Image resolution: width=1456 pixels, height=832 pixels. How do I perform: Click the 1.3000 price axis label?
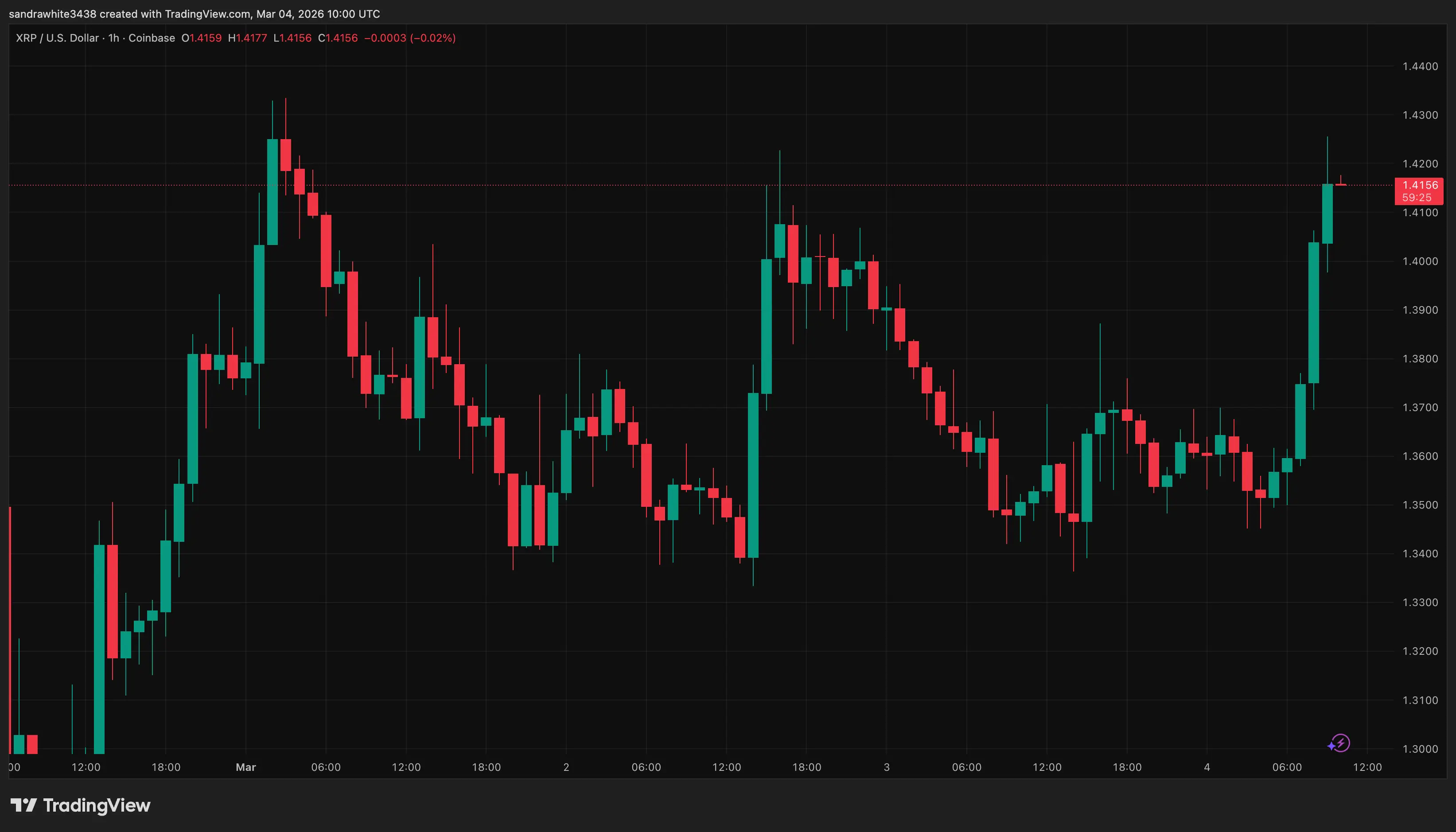pos(1420,749)
